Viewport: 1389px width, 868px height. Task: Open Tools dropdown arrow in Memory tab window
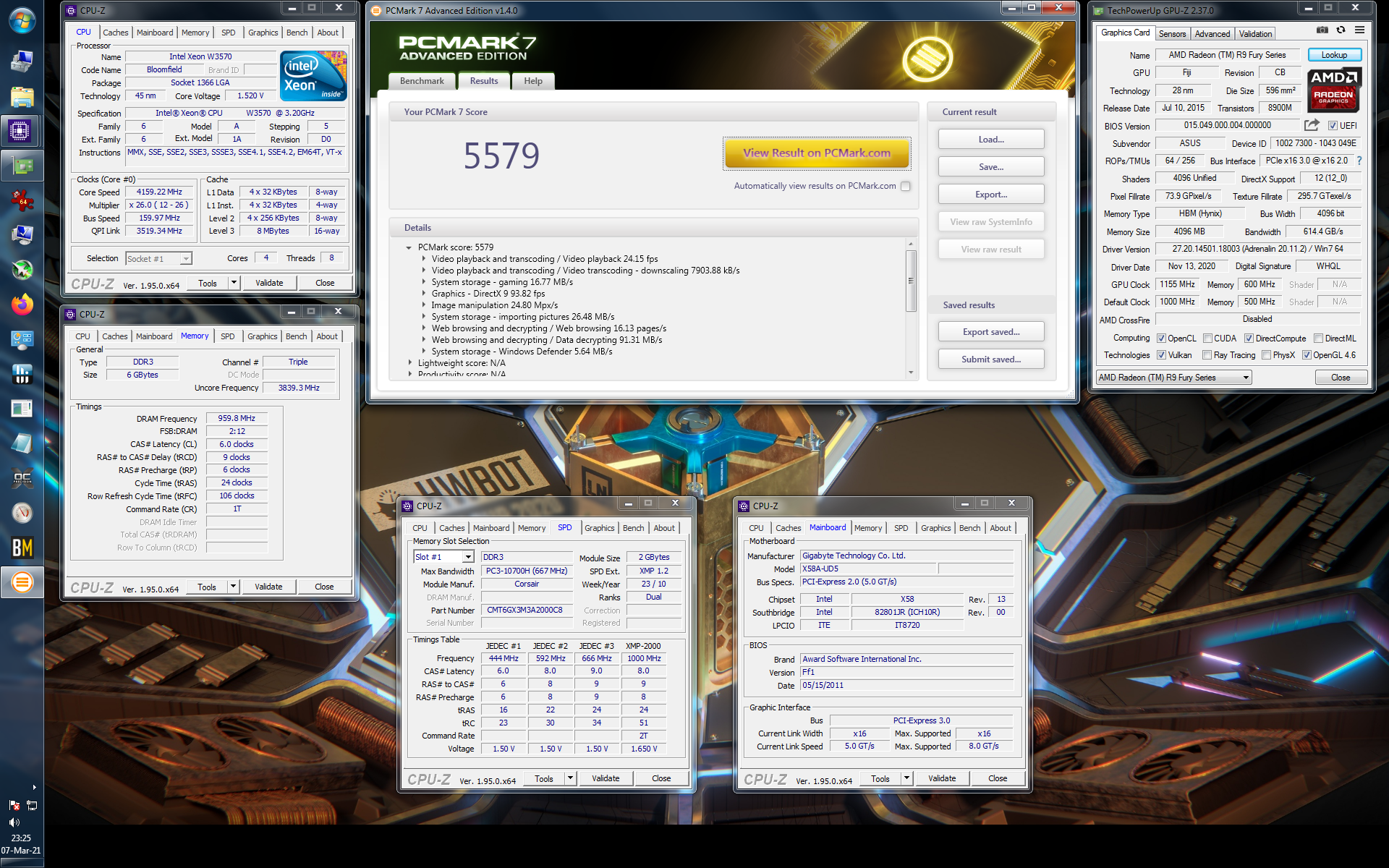tap(233, 587)
